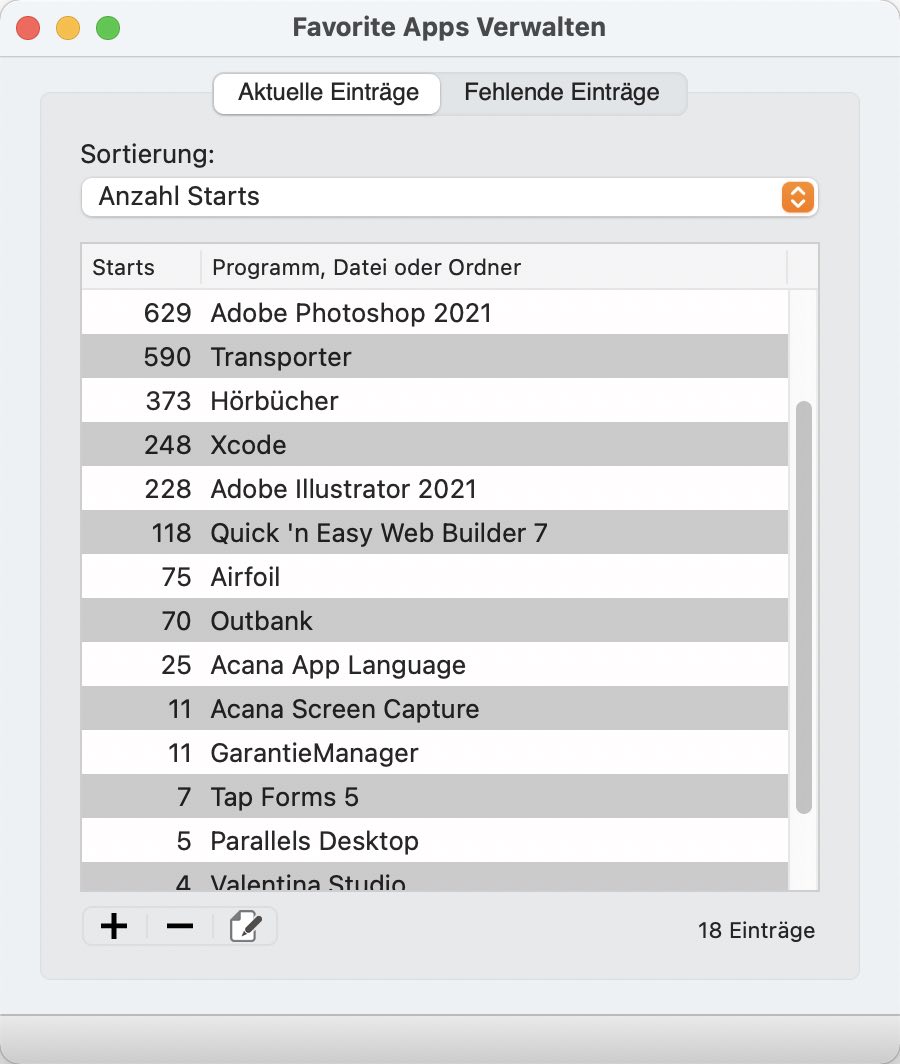Select the Outbank entry
The image size is (900, 1064).
(x=434, y=622)
